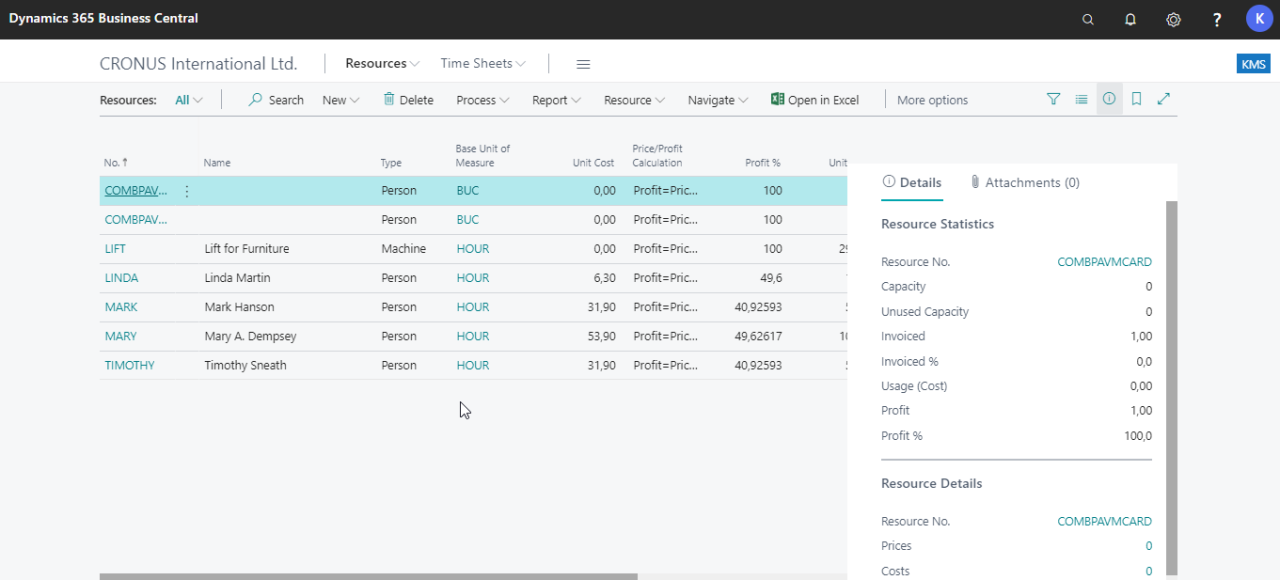Open the New dropdown
1280x580 pixels.
pyautogui.click(x=341, y=100)
